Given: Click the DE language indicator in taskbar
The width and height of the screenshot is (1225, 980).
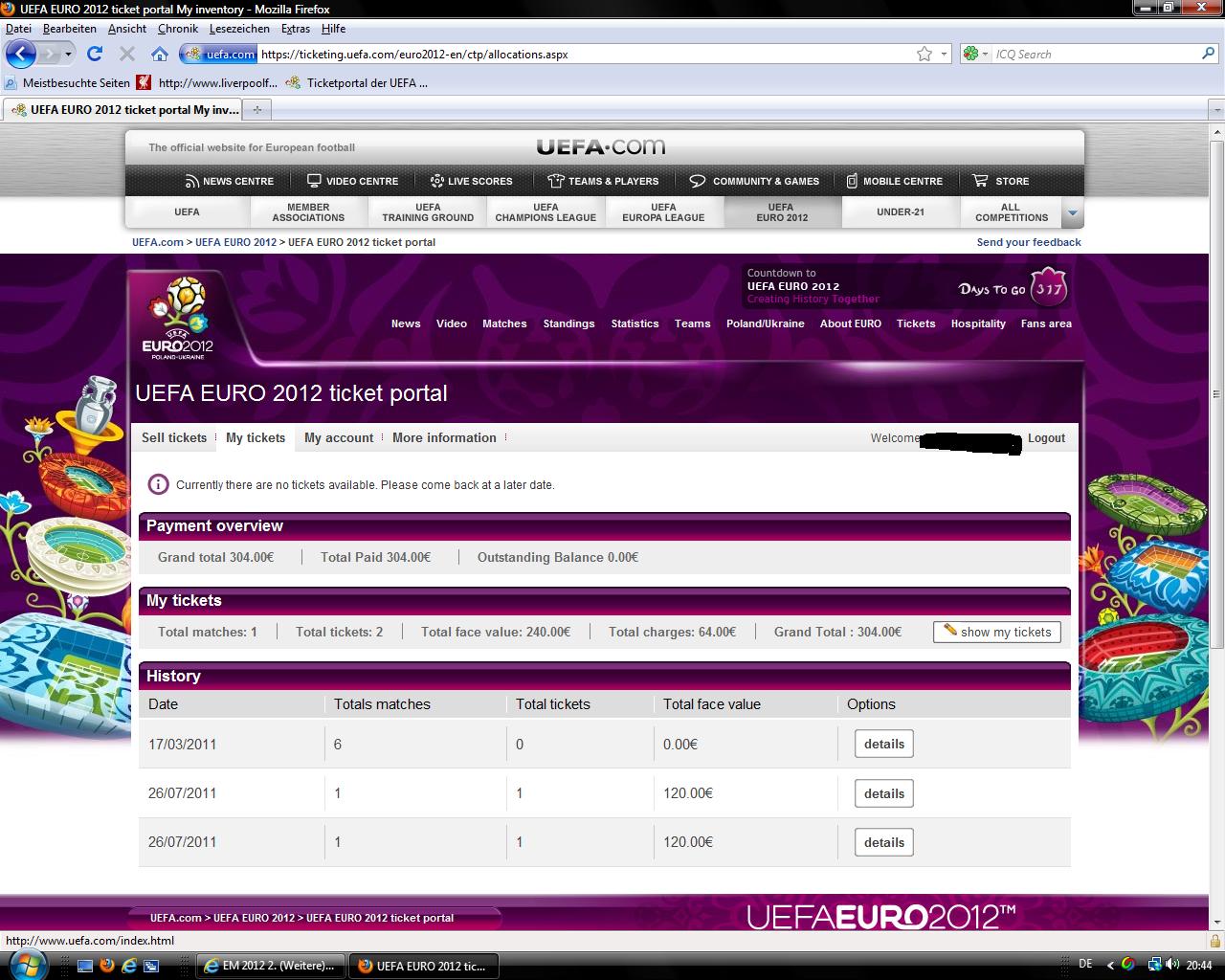Looking at the screenshot, I should point(1085,965).
